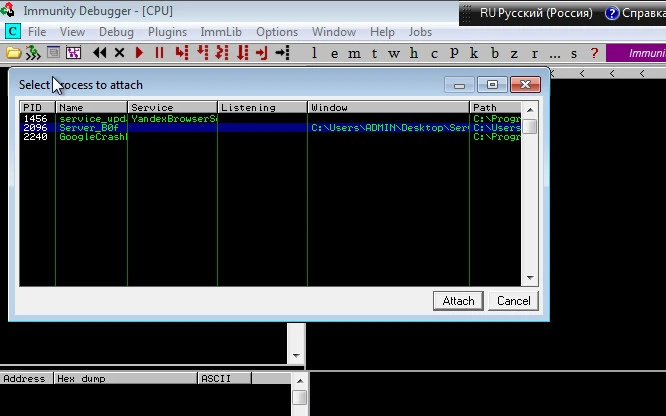Screen dimensions: 666x416
Task: Click the cyan C system menu icon
Action: coord(13,31)
